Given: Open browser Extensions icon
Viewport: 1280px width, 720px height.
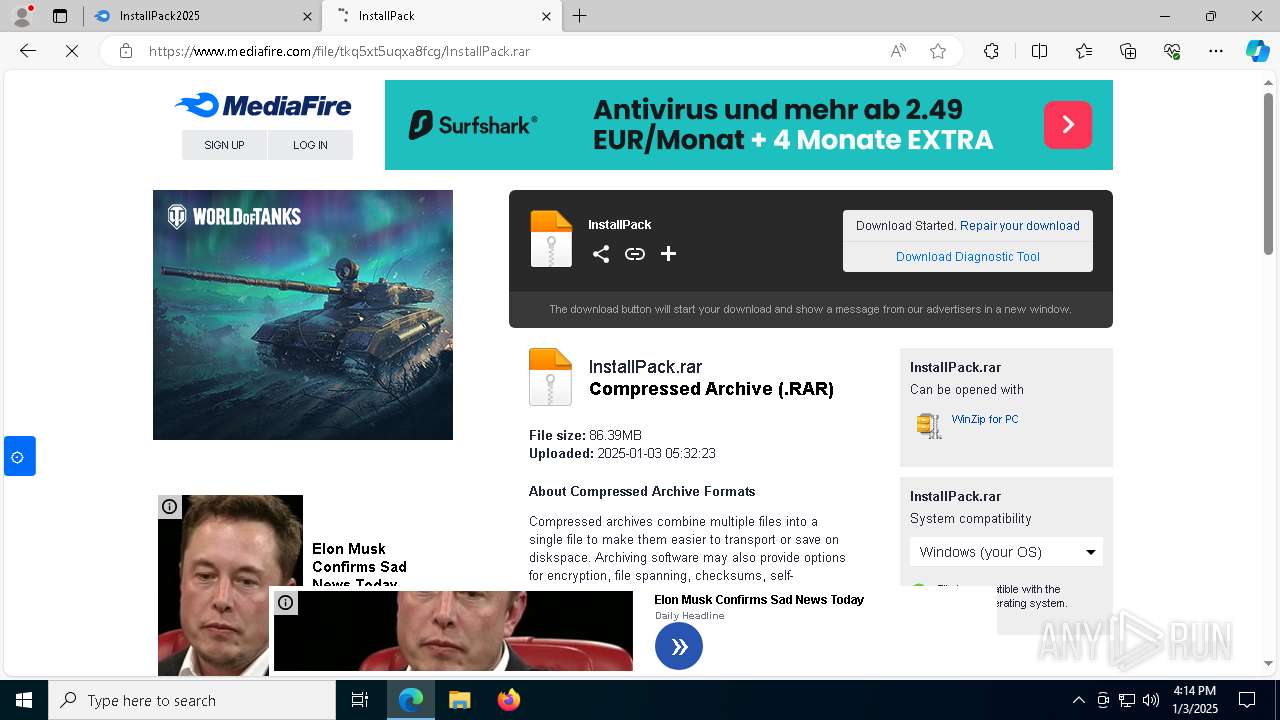Looking at the screenshot, I should tap(991, 51).
